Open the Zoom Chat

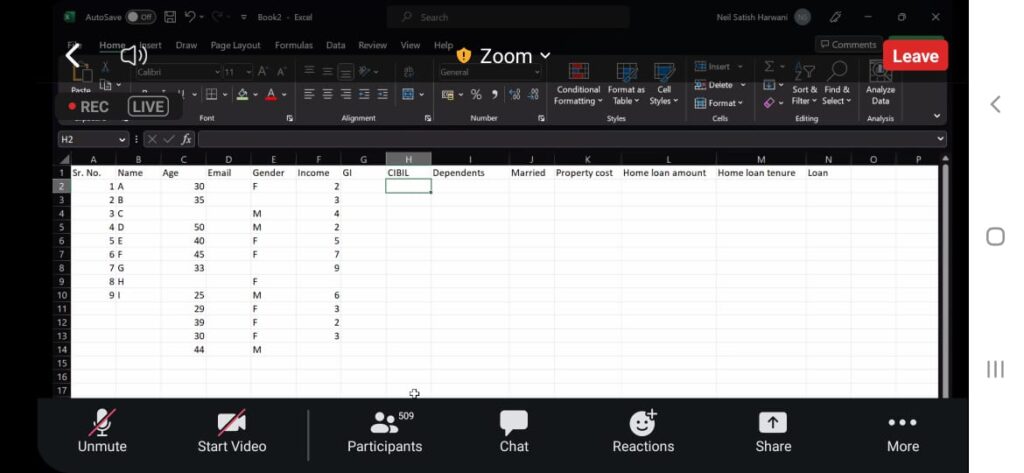[x=514, y=430]
